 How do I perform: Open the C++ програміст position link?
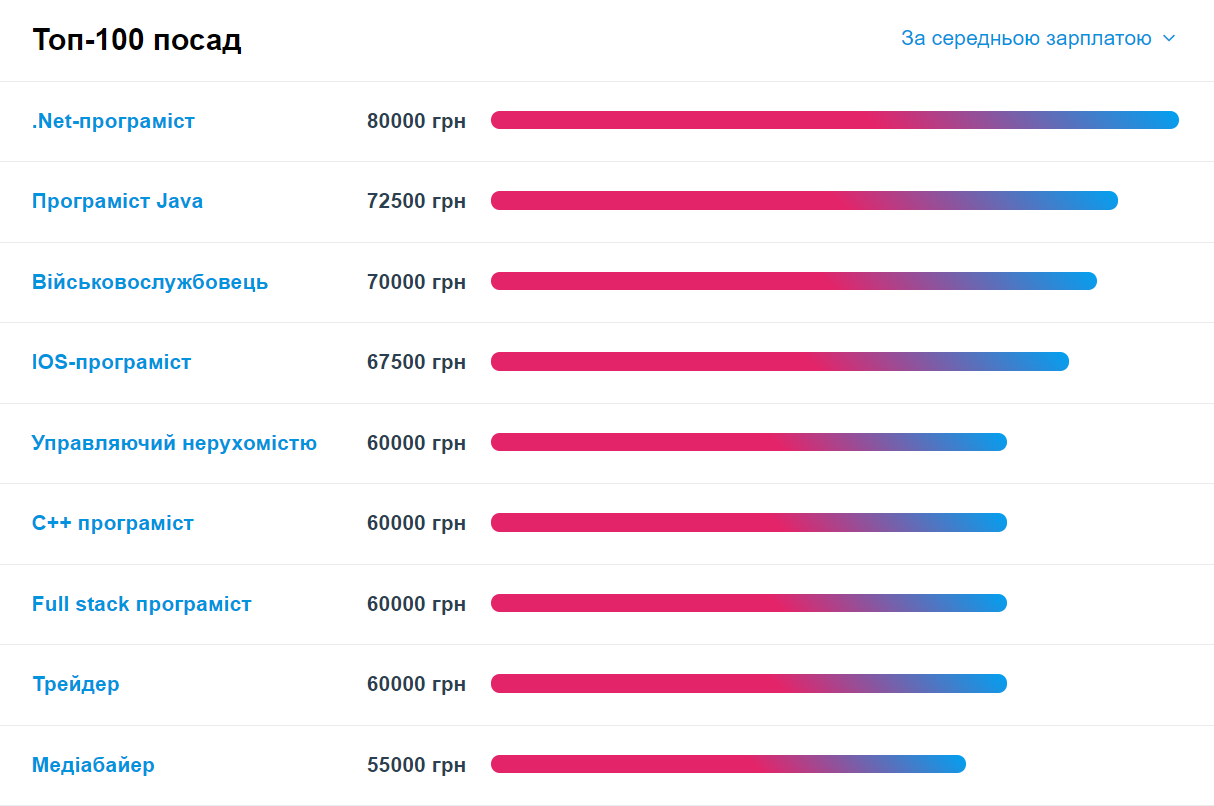pyautogui.click(x=113, y=523)
